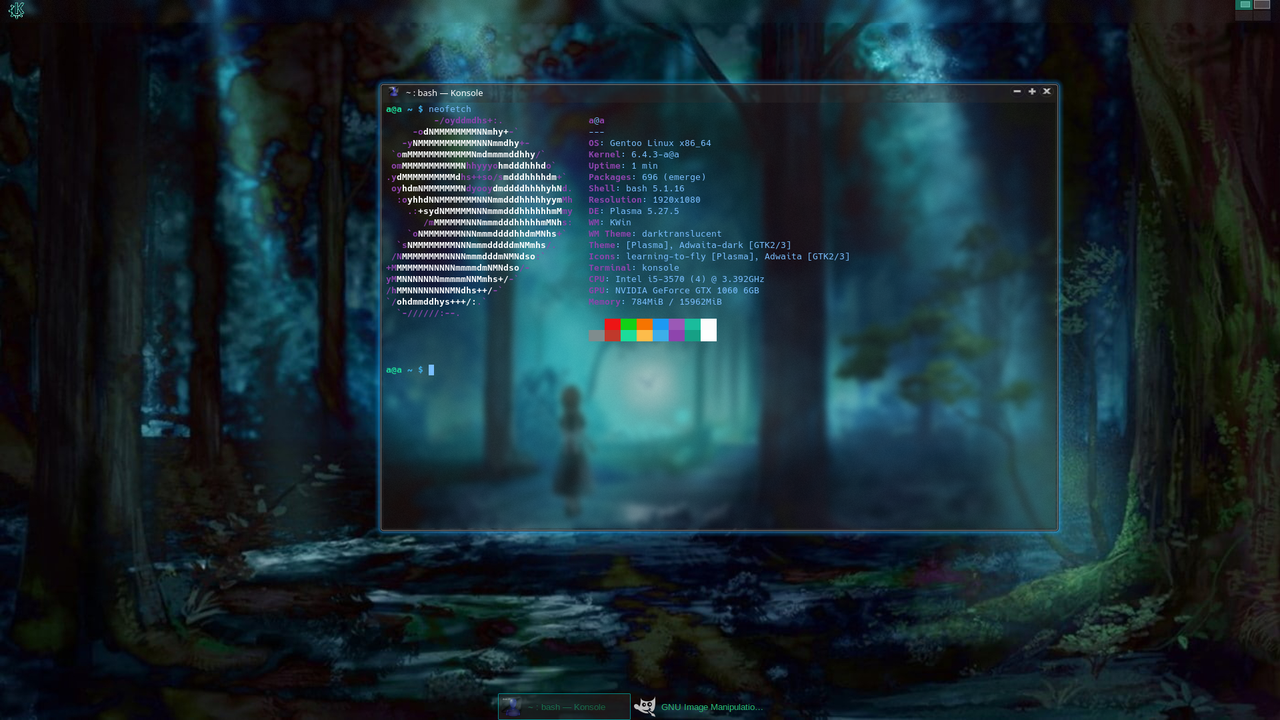1280x720 pixels.
Task: Click the Kernel: 6.4.3-a@a line
Action: pyautogui.click(x=634, y=155)
